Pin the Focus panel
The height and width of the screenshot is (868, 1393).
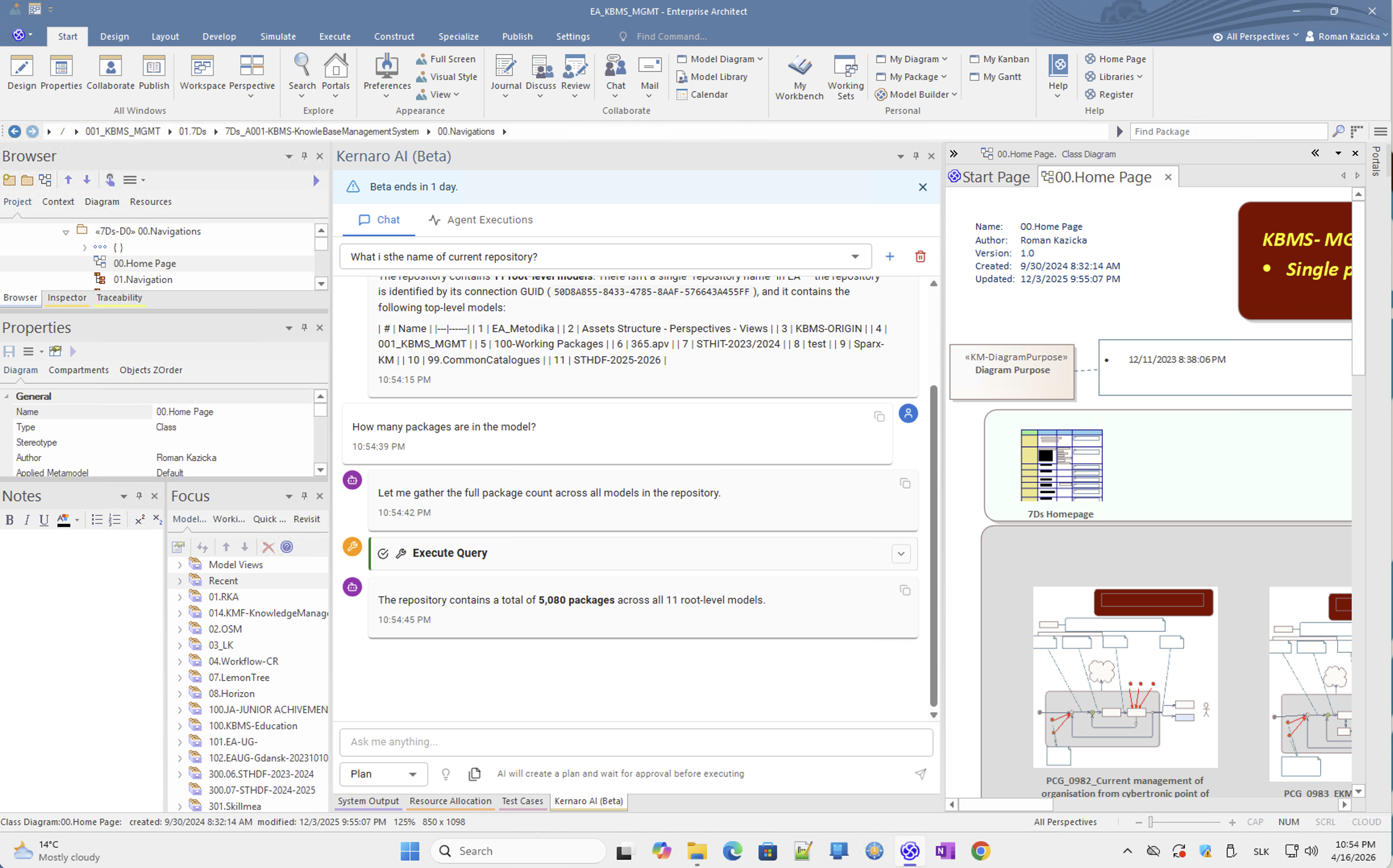[x=304, y=496]
